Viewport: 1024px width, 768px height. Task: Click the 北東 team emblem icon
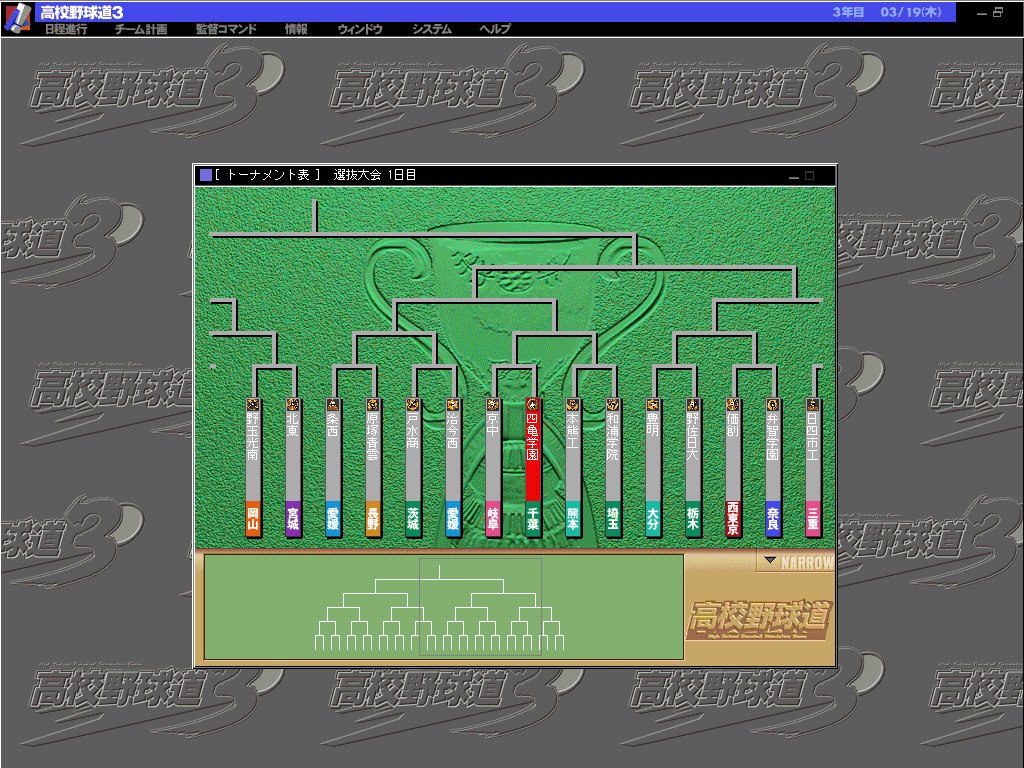tap(293, 404)
